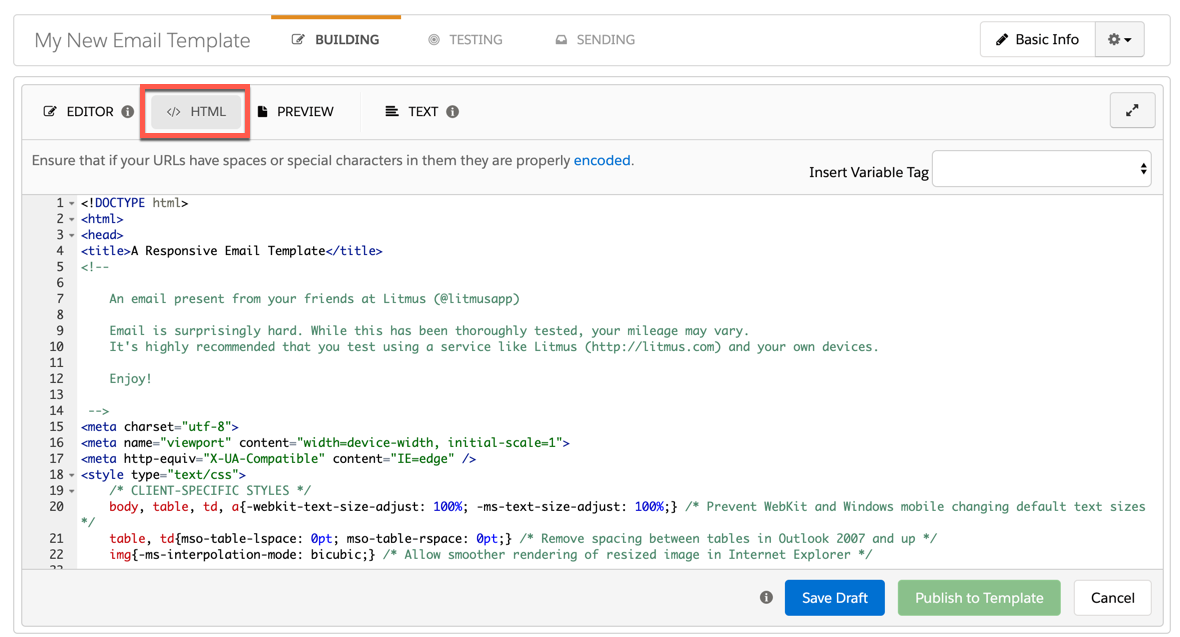Open the Insert Variable Tag dropdown
The height and width of the screenshot is (637, 1180).
(x=1041, y=170)
